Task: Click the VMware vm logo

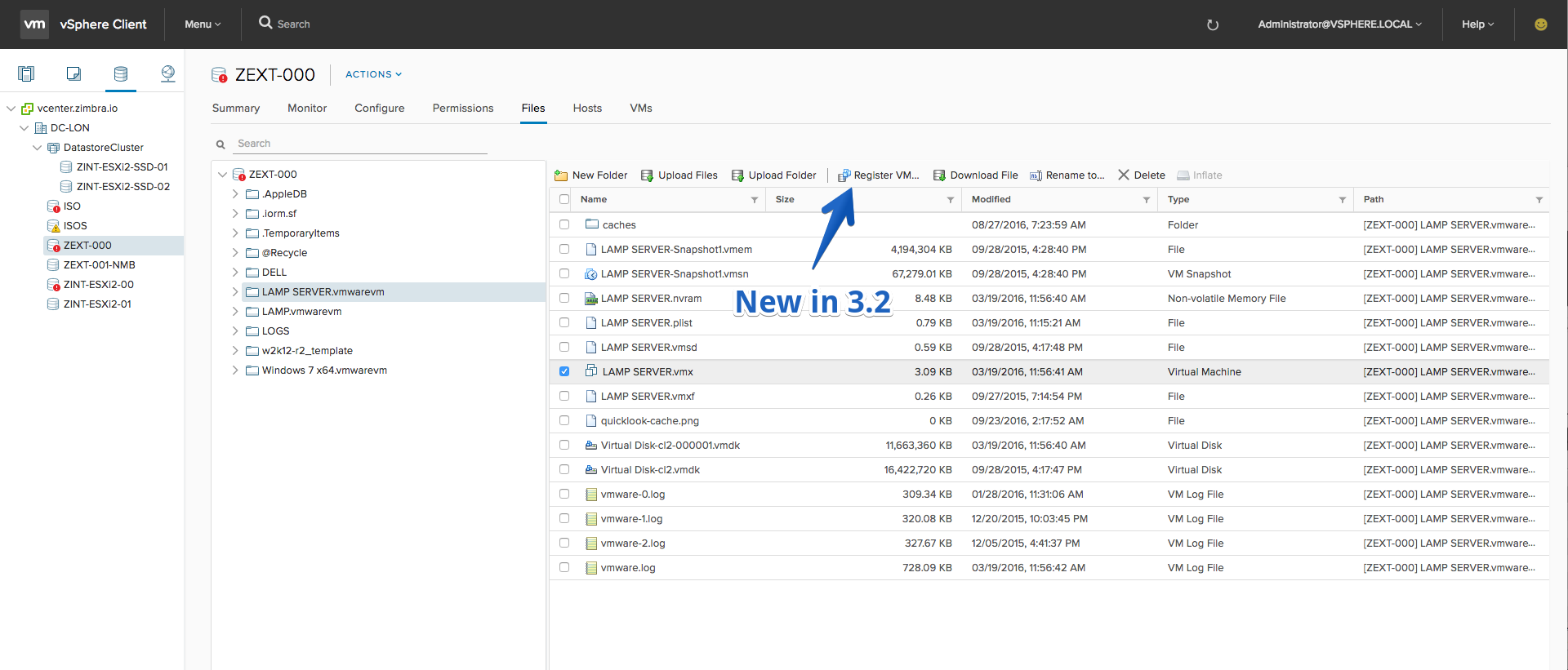Action: click(x=34, y=24)
